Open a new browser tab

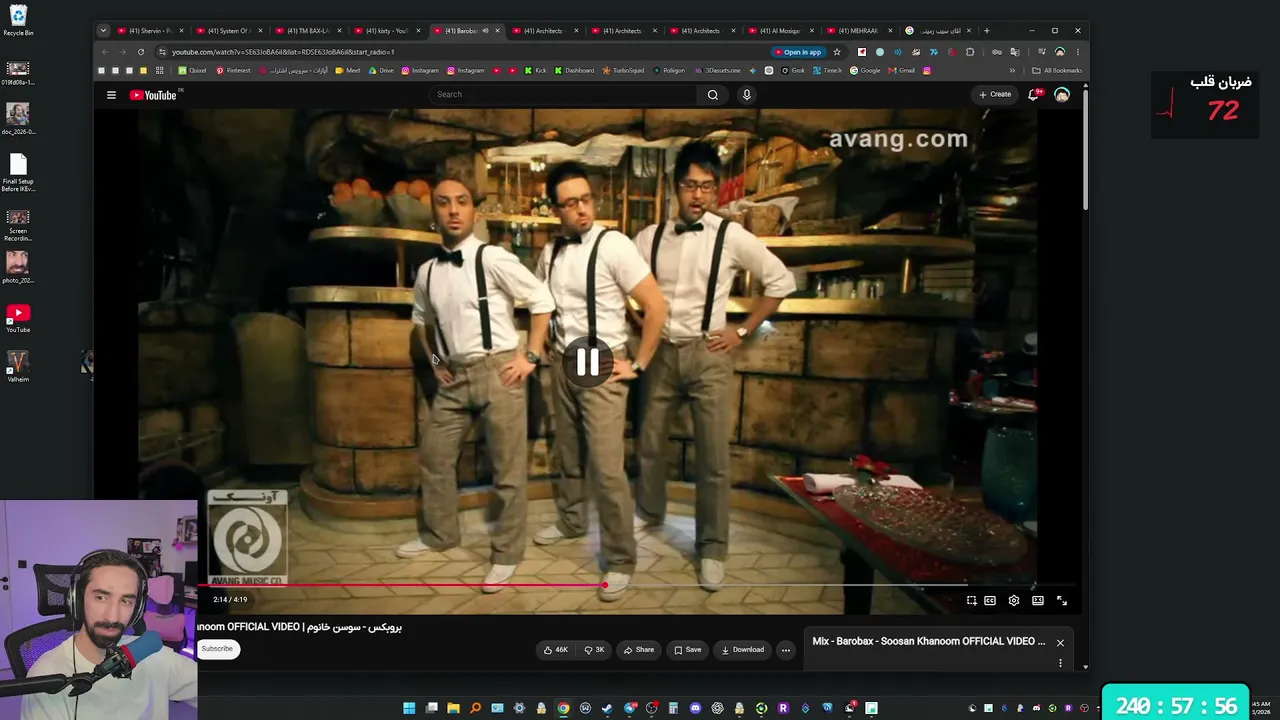[x=986, y=31]
